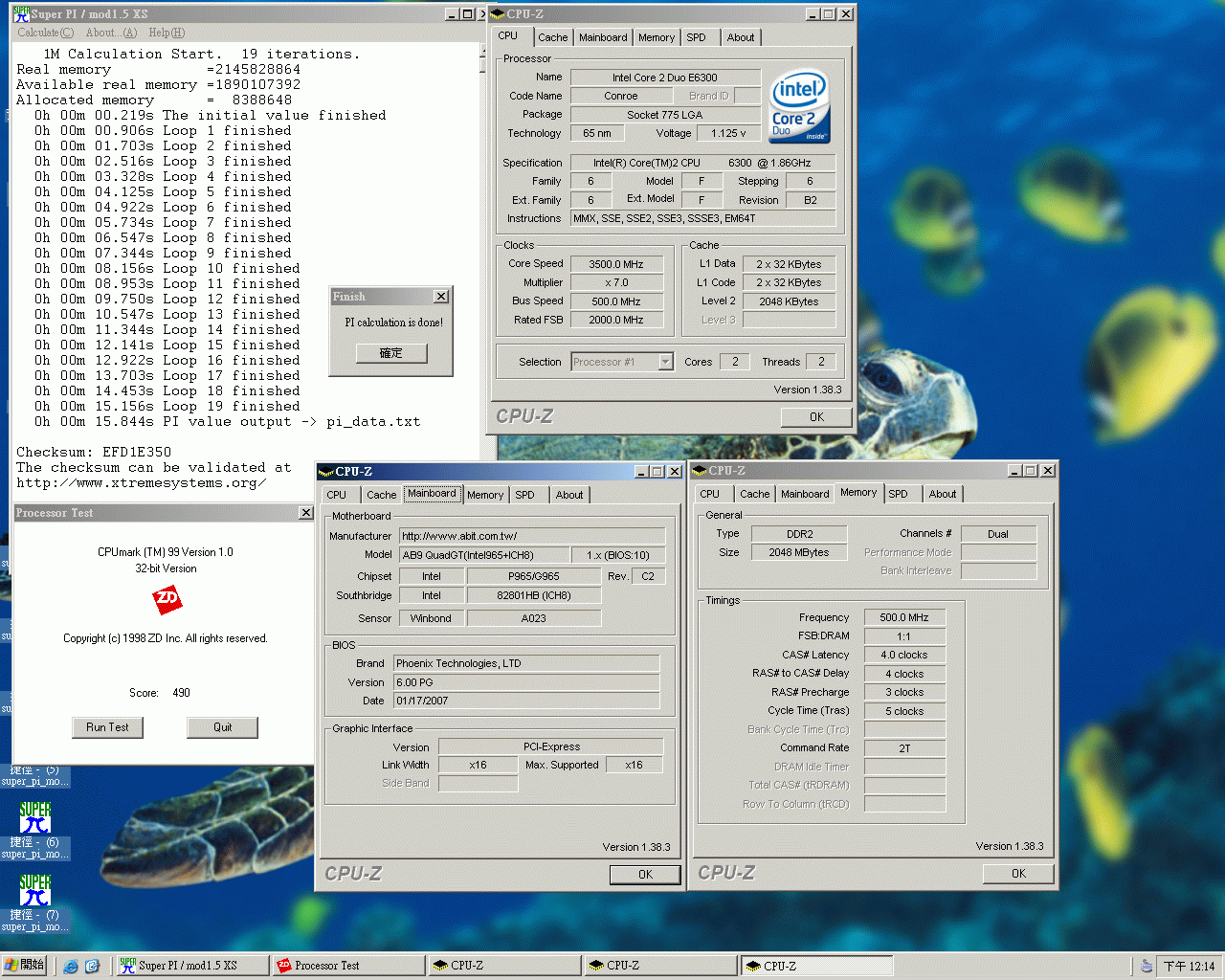This screenshot has height=980, width=1225.
Task: Open the Help menu in Super PI
Action: coord(167,33)
